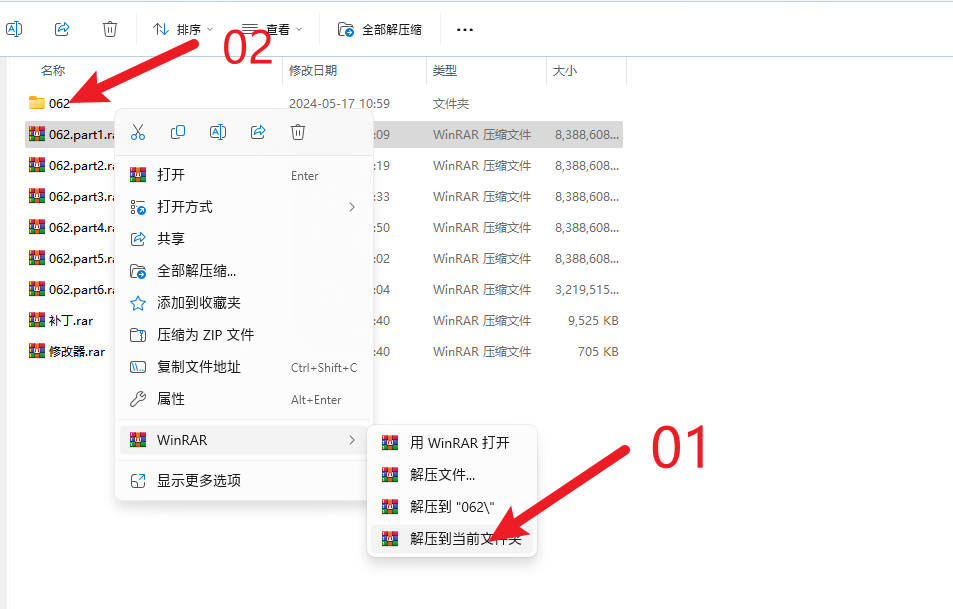Click the Copy icon in context menu
The height and width of the screenshot is (609, 953).
(178, 132)
